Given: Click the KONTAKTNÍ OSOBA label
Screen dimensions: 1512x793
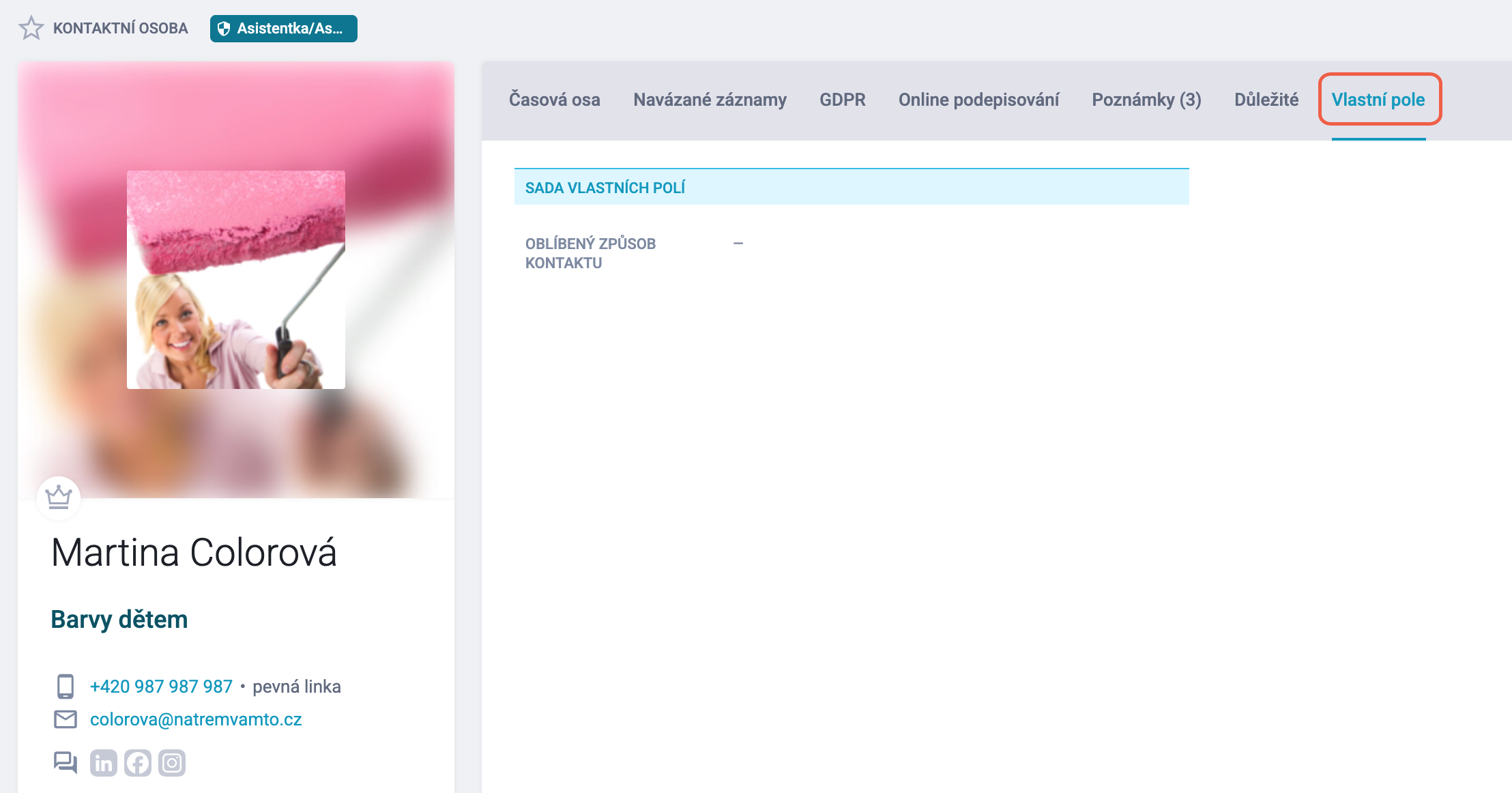Looking at the screenshot, I should point(121,28).
